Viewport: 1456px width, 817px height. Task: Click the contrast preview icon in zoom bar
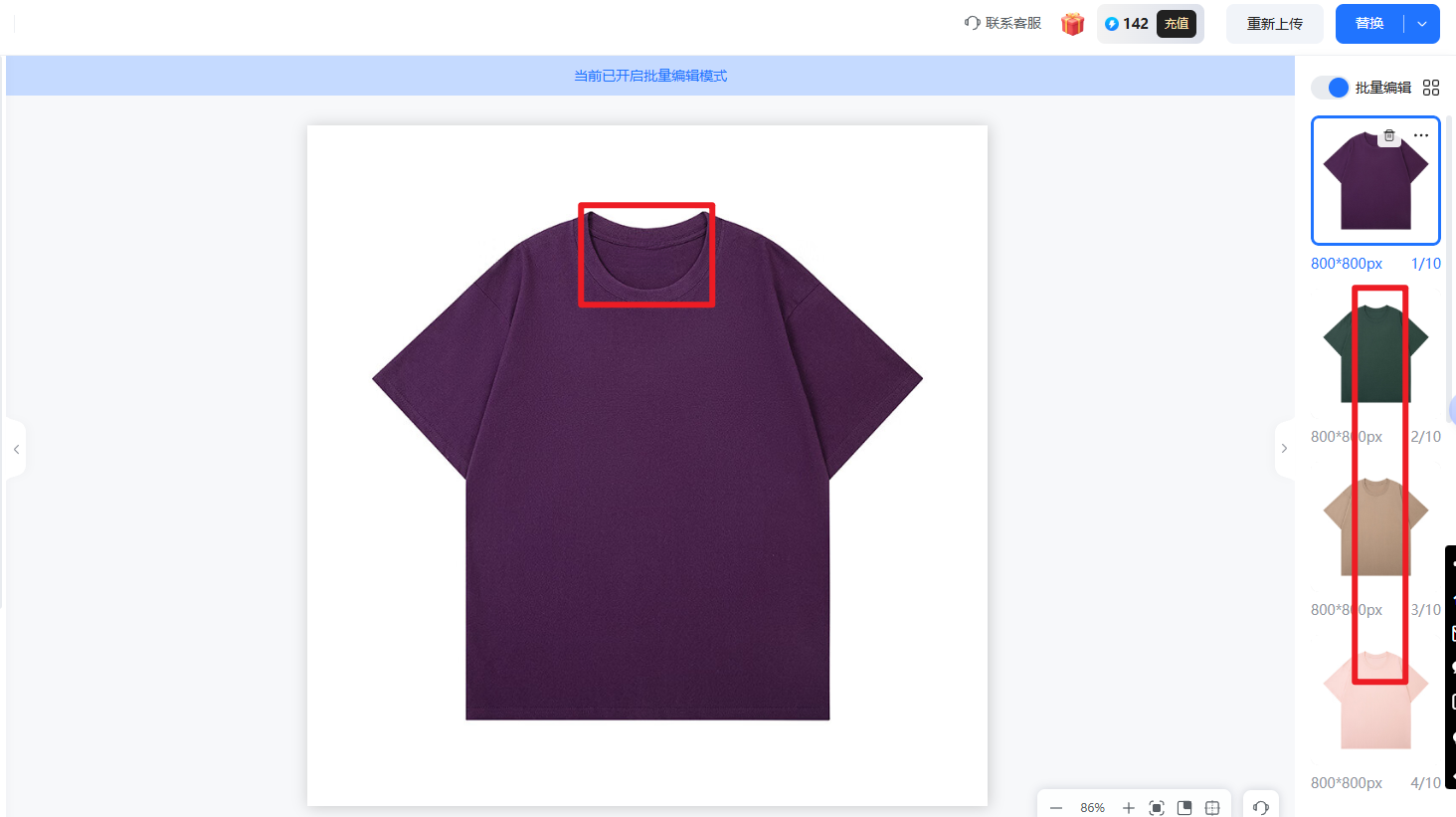click(1184, 808)
